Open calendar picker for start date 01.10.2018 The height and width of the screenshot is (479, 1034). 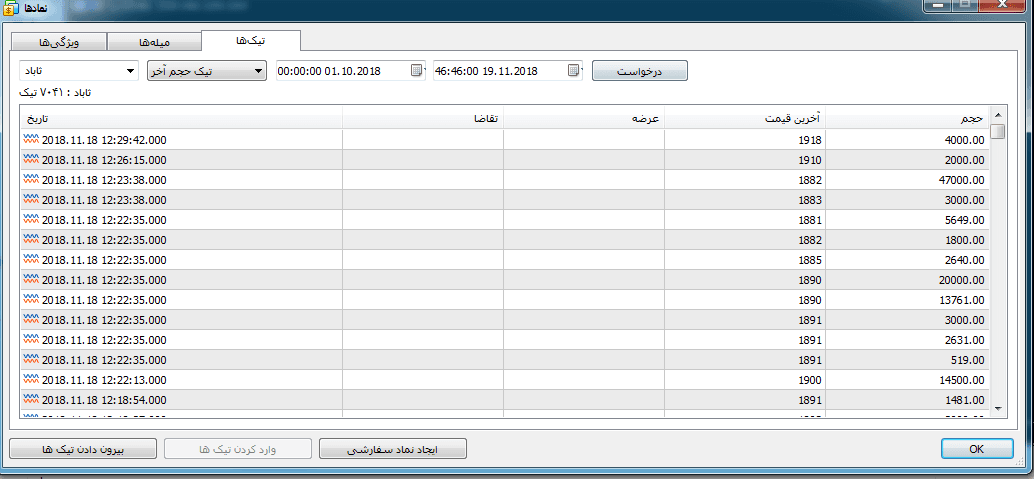pyautogui.click(x=417, y=71)
